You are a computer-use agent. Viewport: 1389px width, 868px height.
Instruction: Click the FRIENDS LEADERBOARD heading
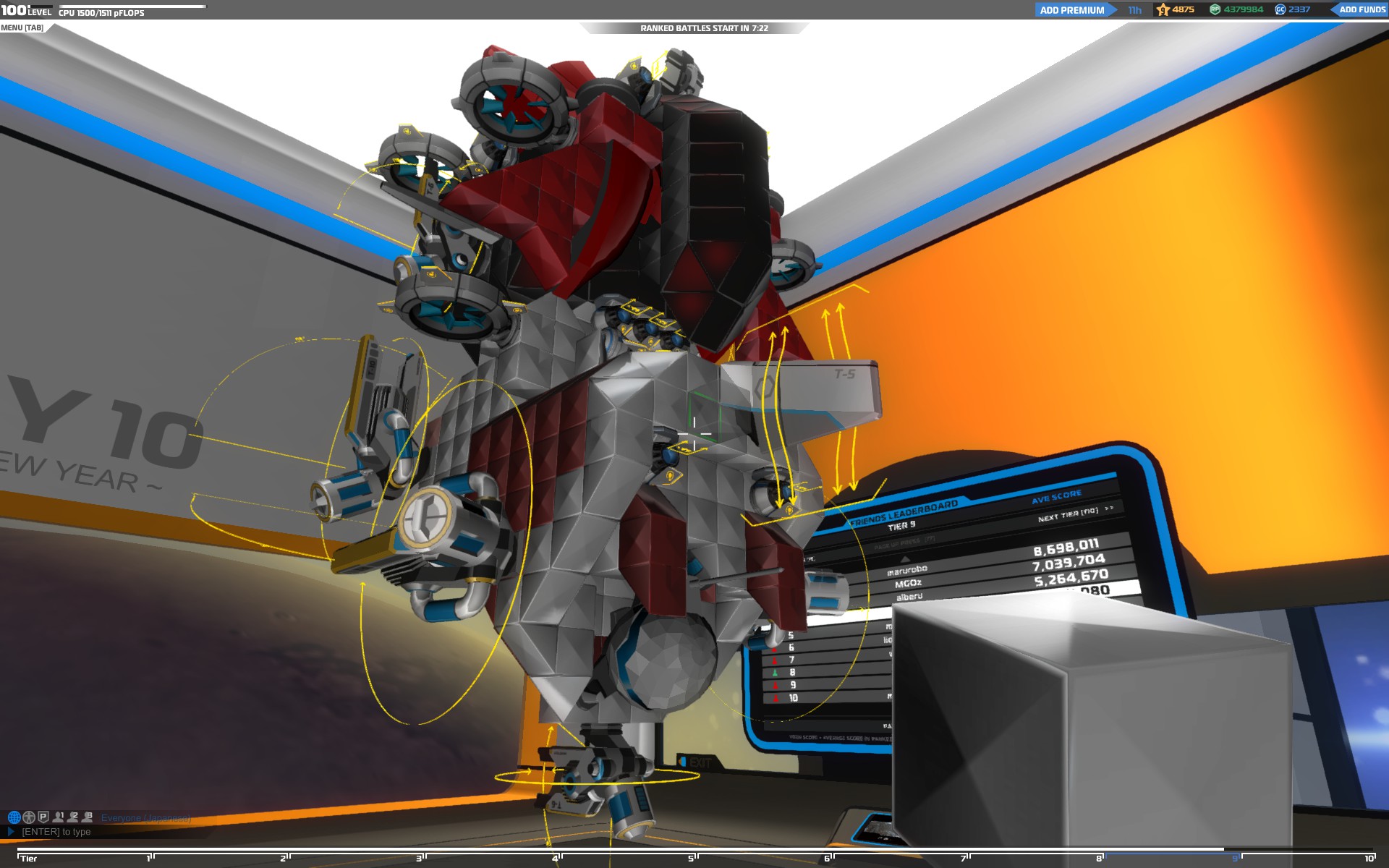click(x=904, y=512)
